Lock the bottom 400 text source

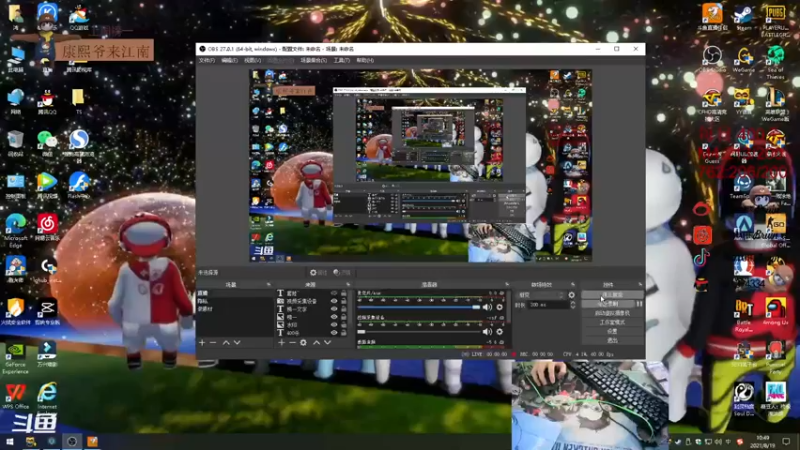click(344, 333)
